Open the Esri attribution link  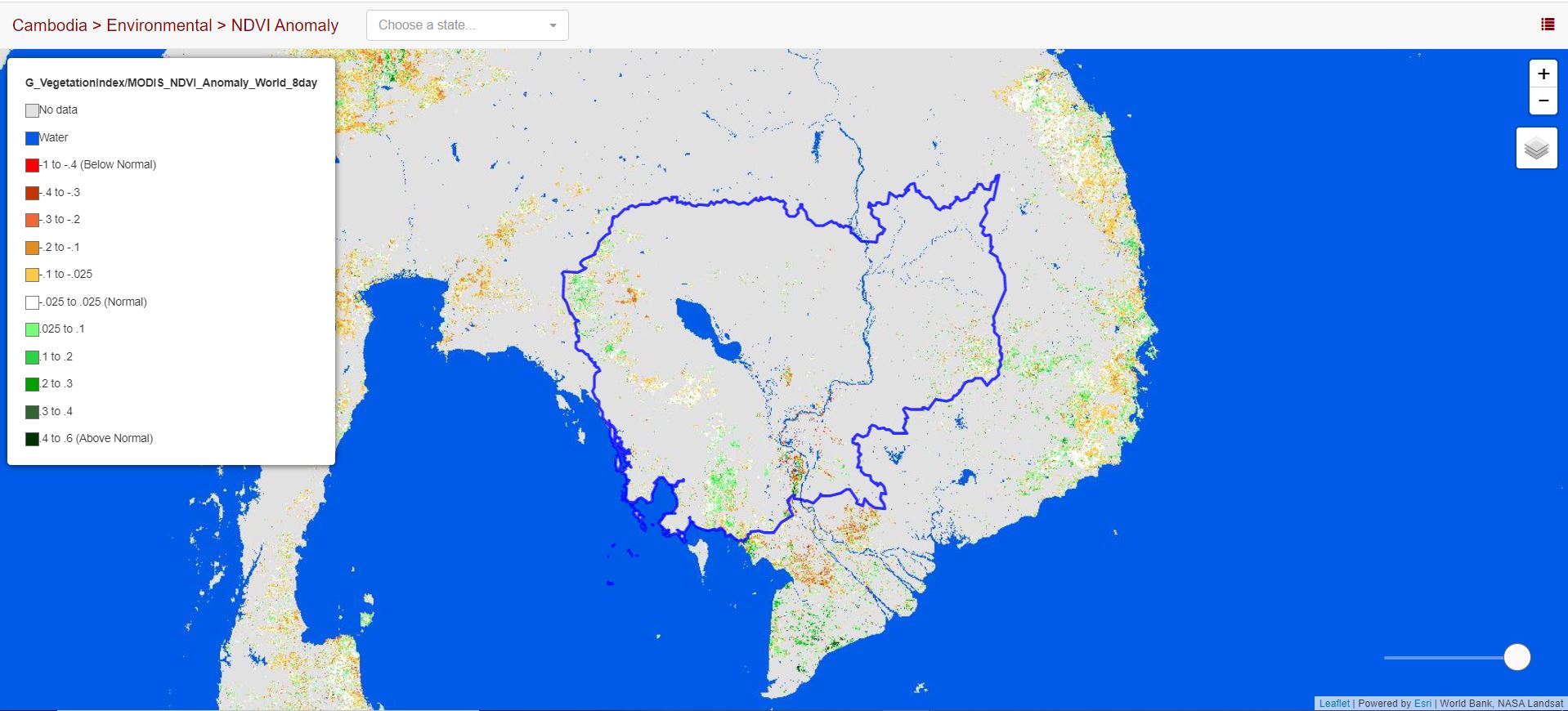point(1422,704)
